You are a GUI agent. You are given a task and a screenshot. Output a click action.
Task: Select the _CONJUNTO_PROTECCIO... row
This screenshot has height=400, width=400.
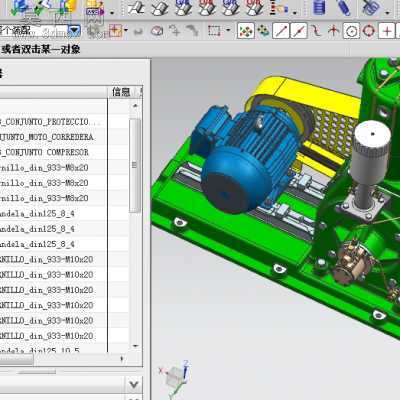point(53,122)
